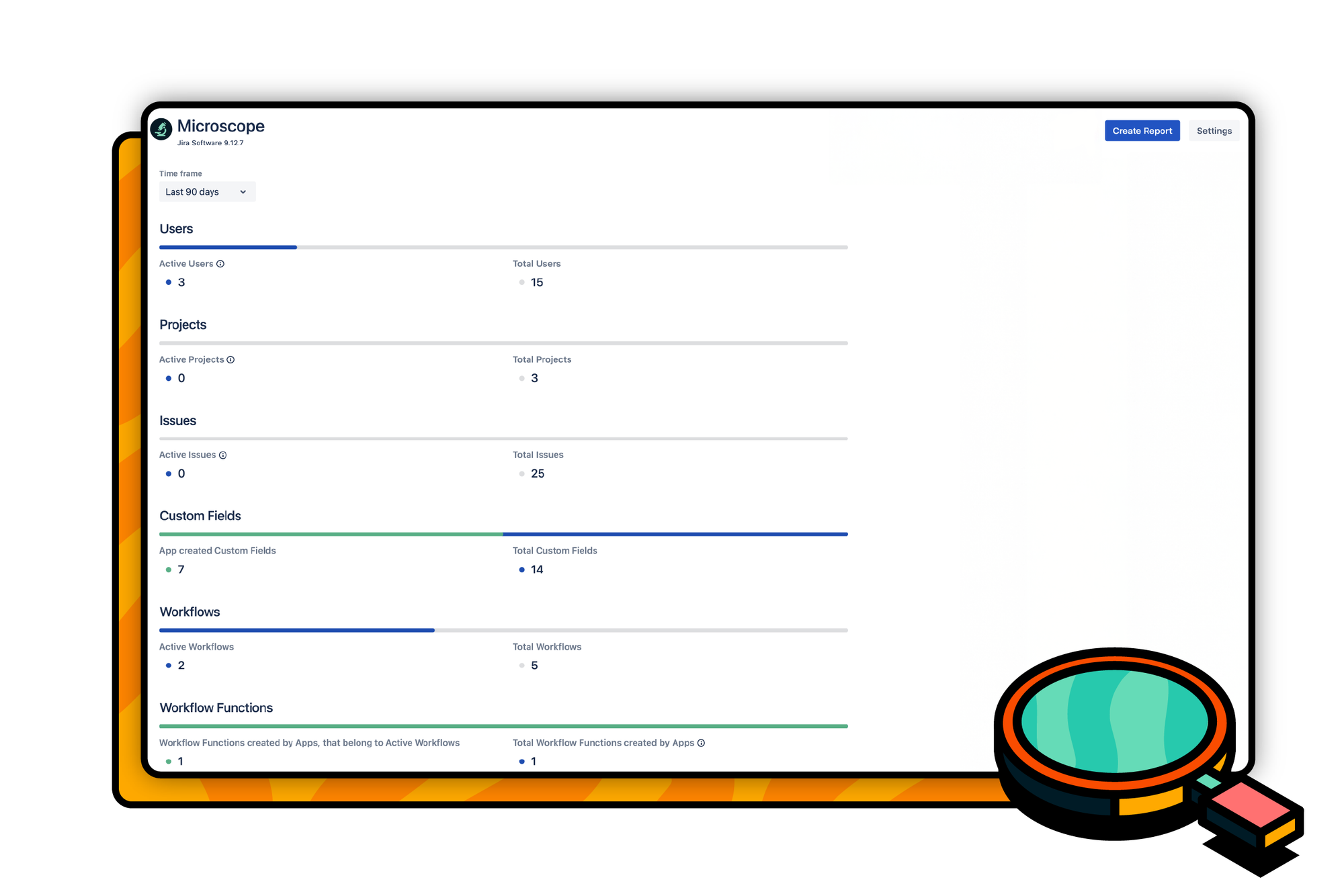Toggle the Issues section visibility
This screenshot has height=896, width=1344.
point(177,419)
